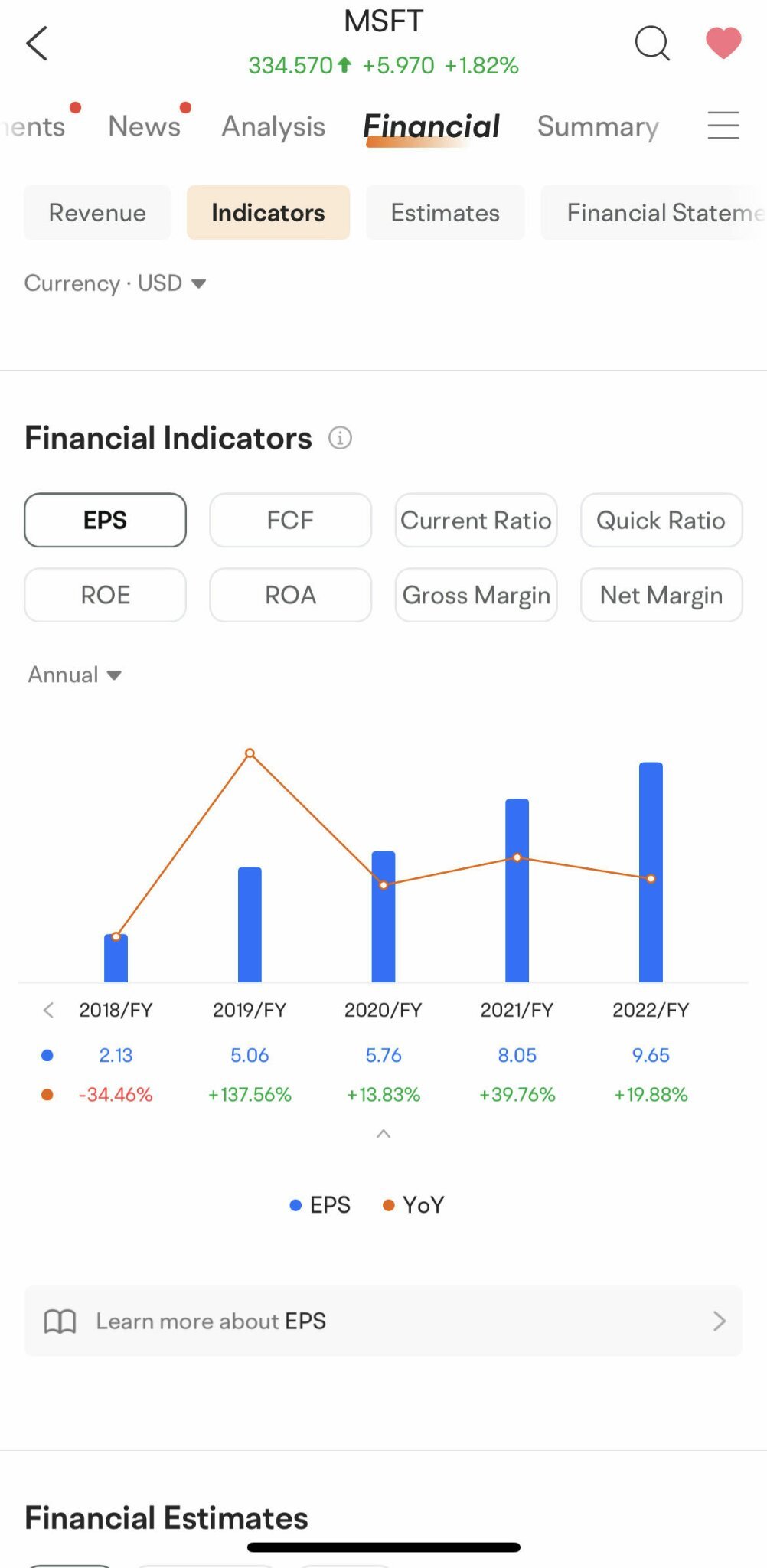Open the Revenue section

97,213
